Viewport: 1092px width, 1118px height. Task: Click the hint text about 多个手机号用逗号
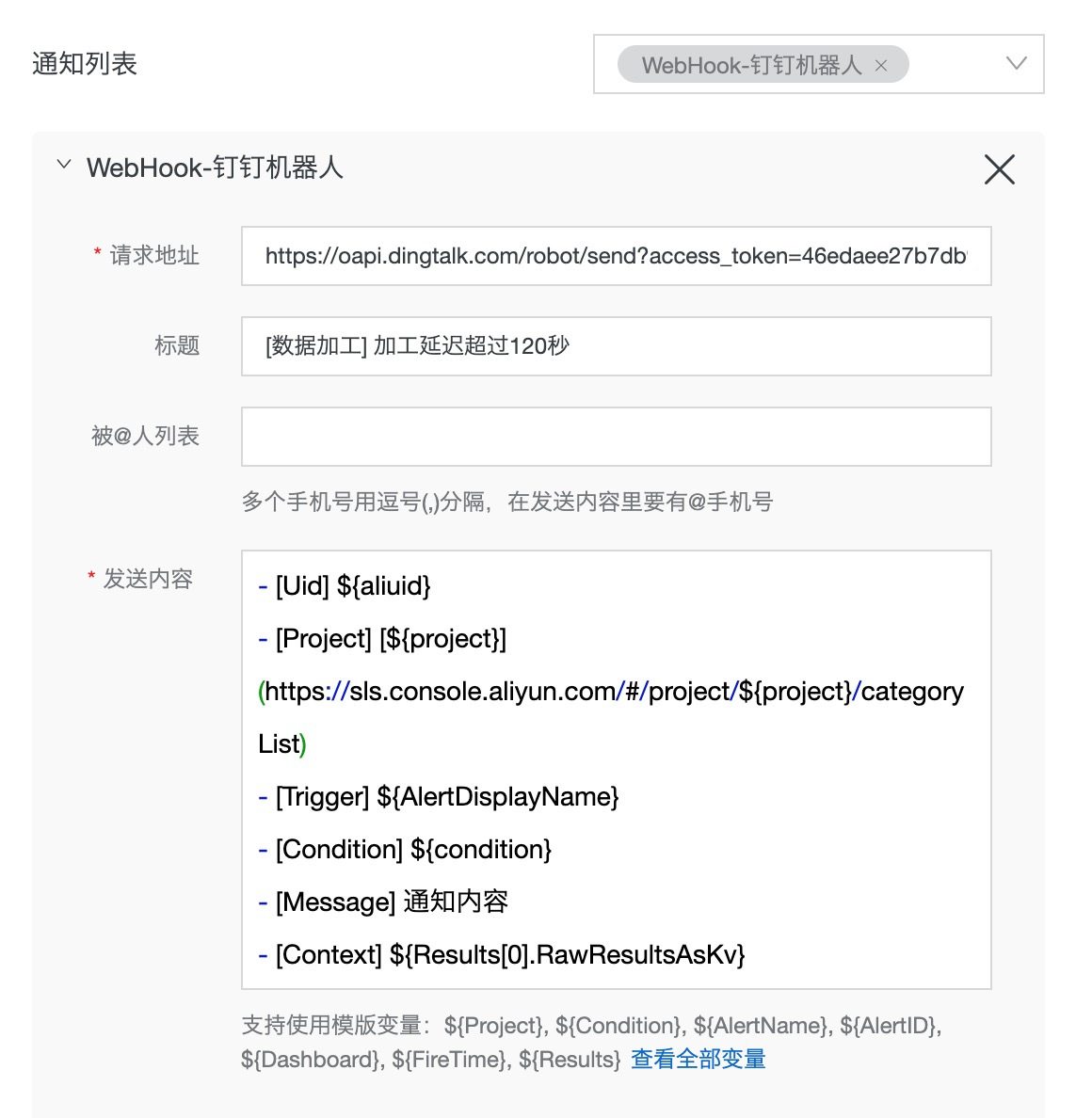pyautogui.click(x=507, y=502)
